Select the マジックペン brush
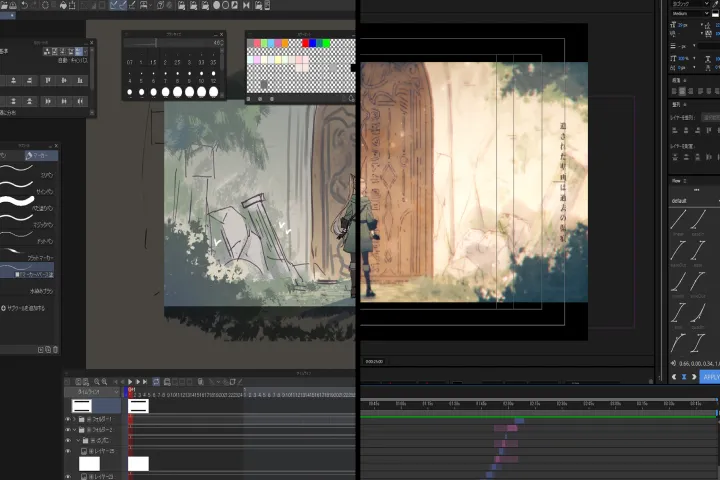 (x=28, y=220)
